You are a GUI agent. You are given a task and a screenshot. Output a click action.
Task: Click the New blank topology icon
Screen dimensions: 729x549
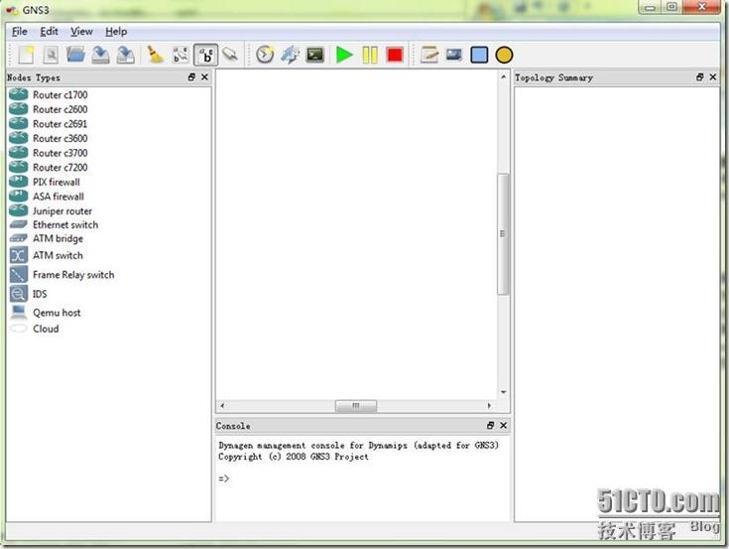pos(26,55)
